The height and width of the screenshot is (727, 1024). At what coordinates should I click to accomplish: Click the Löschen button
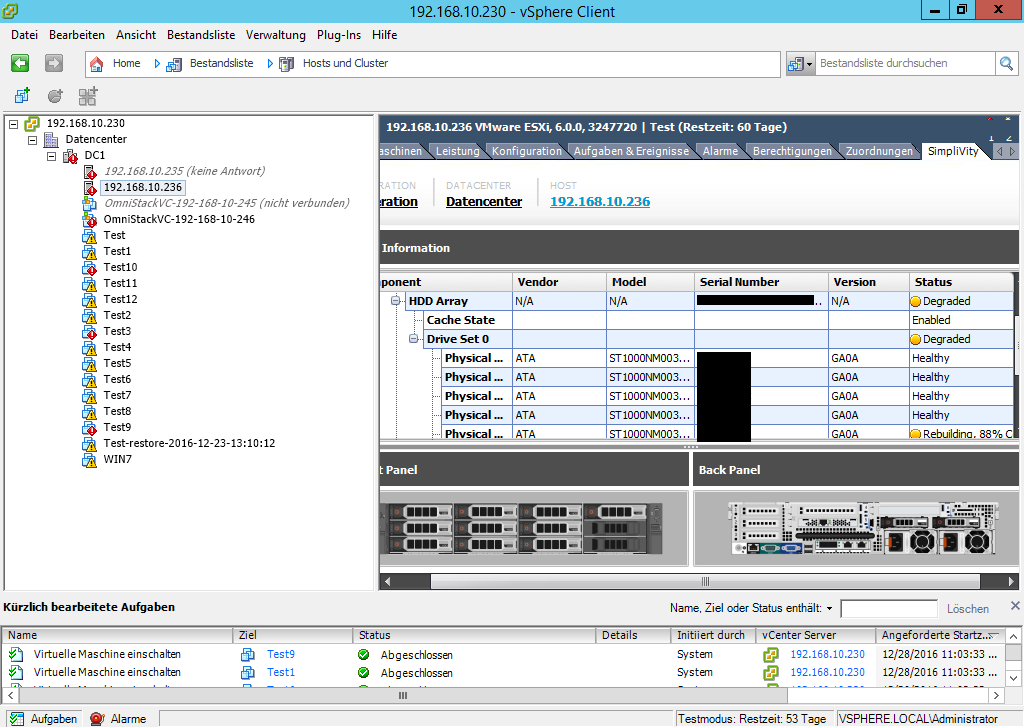[x=968, y=609]
